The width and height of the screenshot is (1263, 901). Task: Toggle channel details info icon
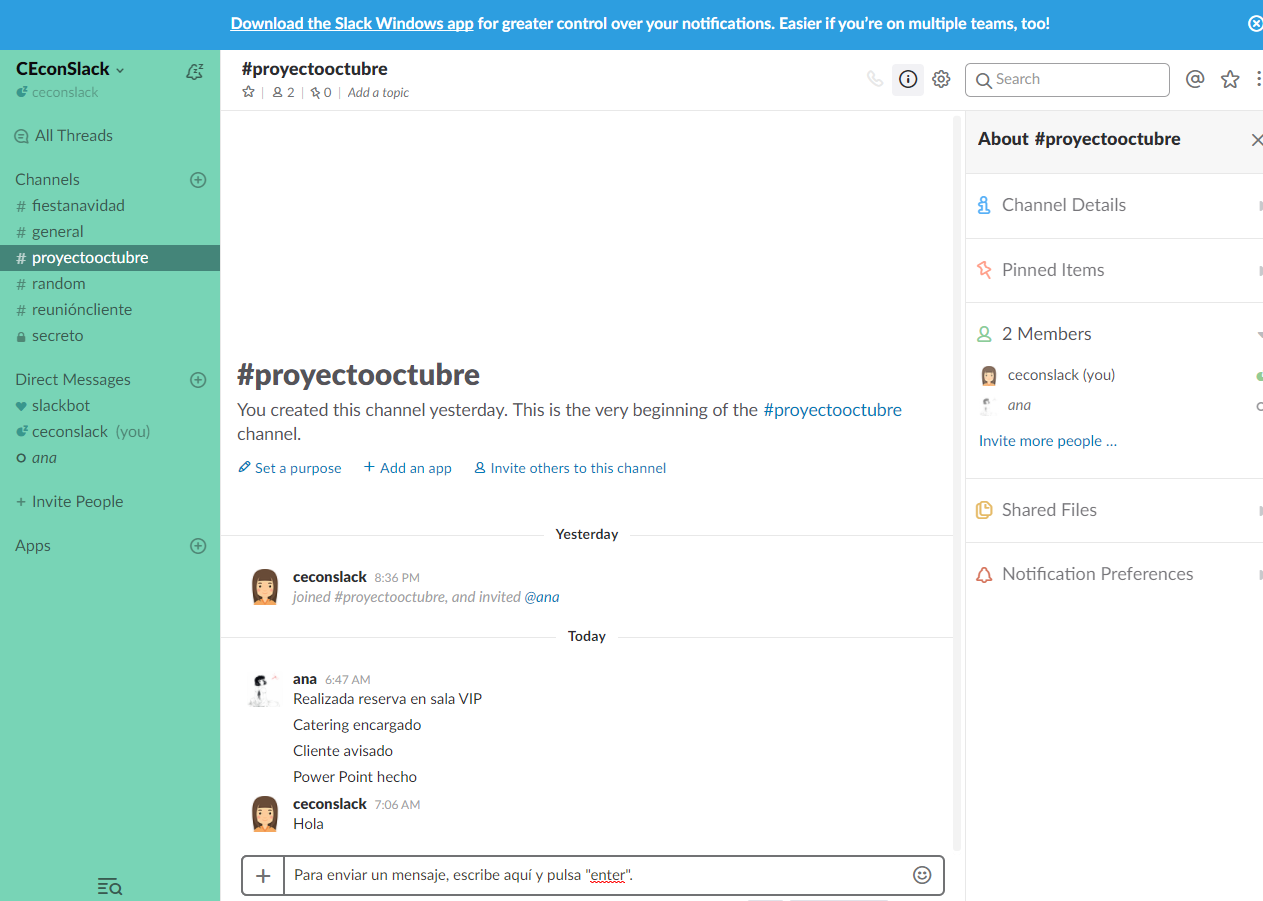pyautogui.click(x=908, y=79)
